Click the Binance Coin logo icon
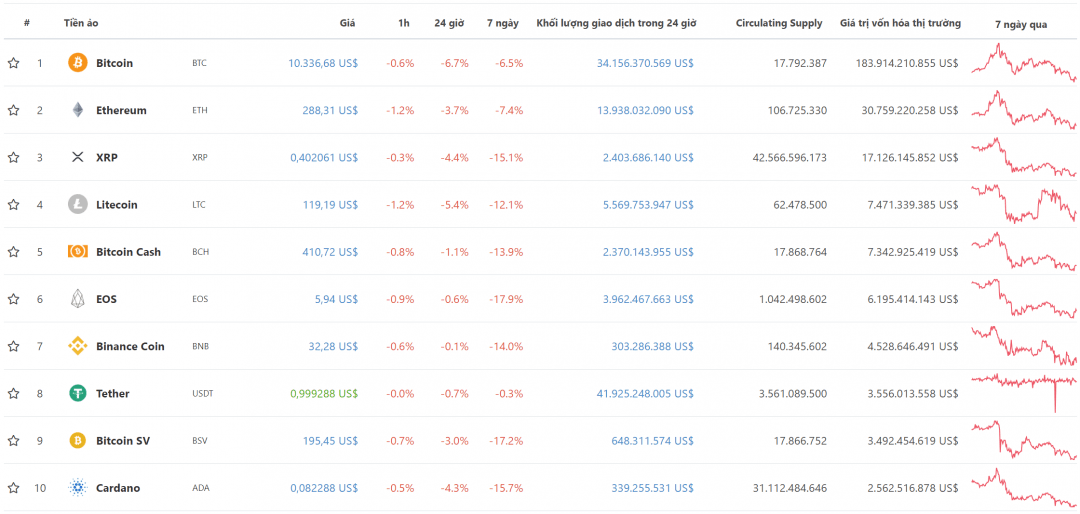This screenshot has height=514, width=1080. pyautogui.click(x=78, y=346)
